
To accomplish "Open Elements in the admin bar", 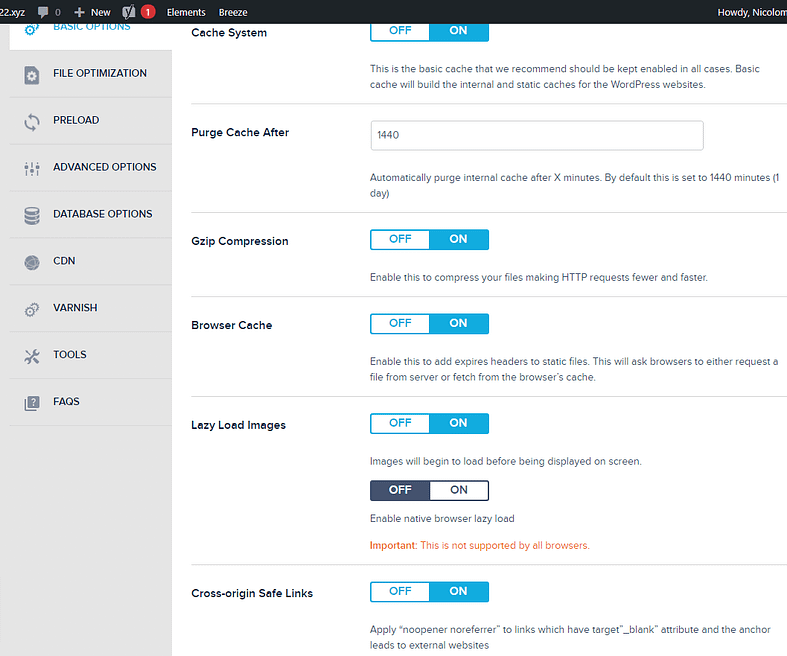I will tap(186, 12).
